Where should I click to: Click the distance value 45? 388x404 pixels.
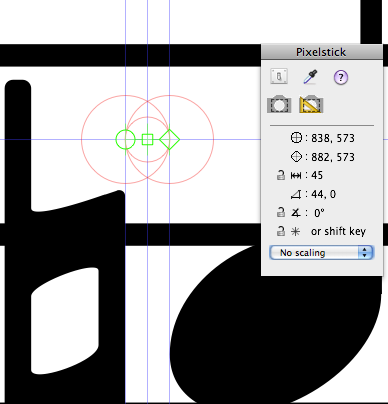click(x=317, y=175)
